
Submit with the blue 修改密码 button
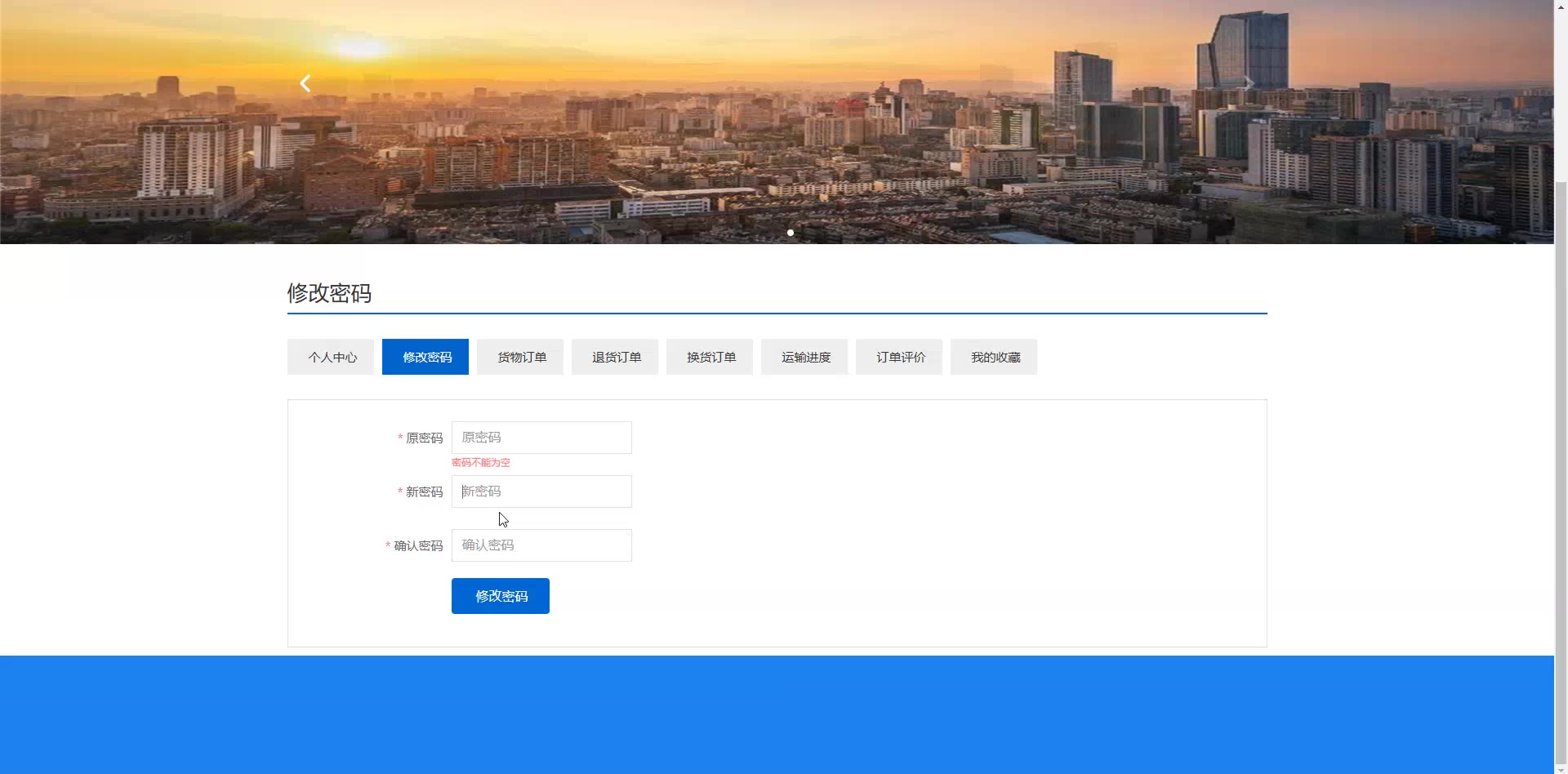[501, 596]
